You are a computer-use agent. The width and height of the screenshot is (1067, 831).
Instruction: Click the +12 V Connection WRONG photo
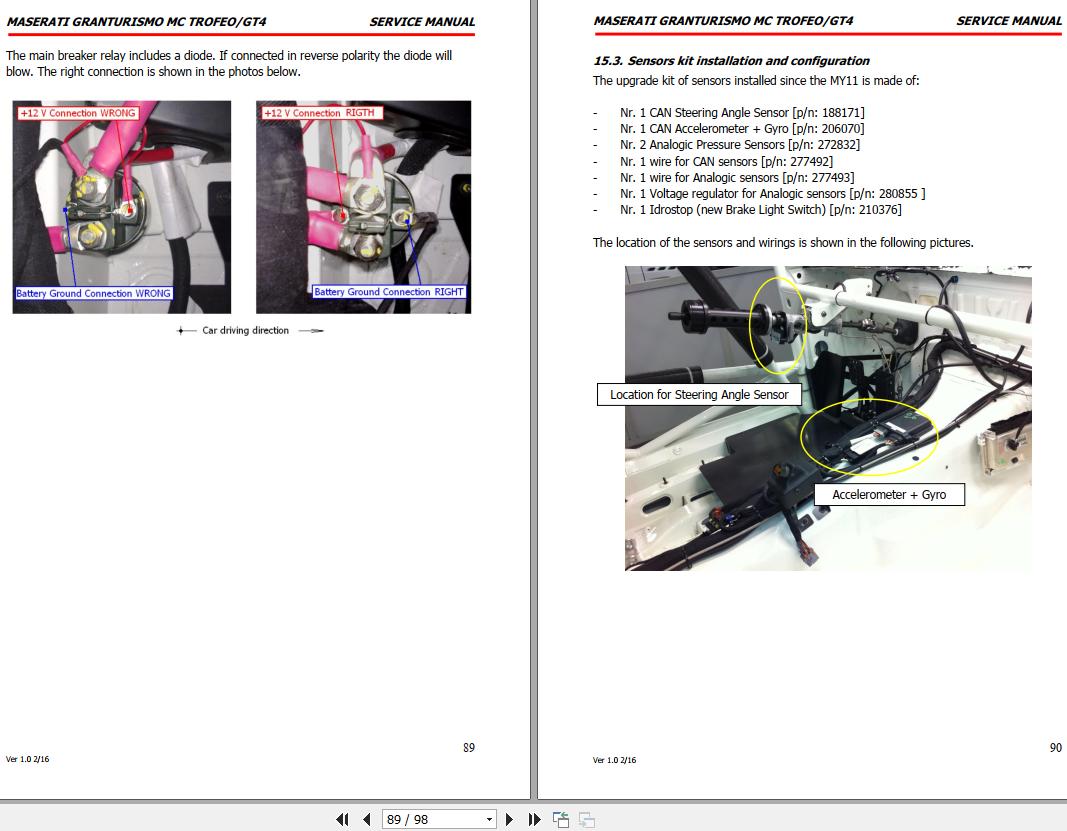[x=122, y=207]
